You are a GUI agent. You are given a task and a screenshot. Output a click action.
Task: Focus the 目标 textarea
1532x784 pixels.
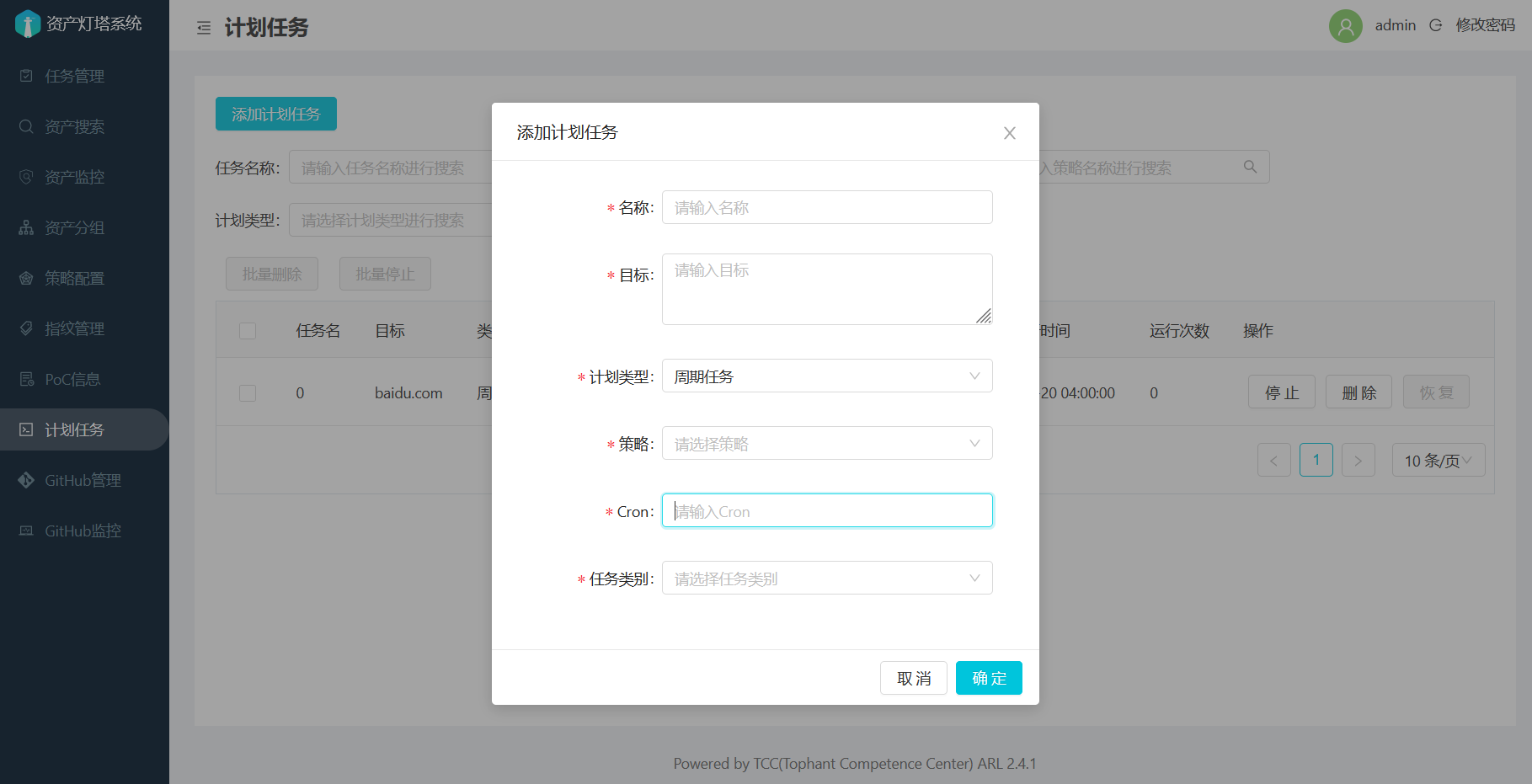coord(827,289)
